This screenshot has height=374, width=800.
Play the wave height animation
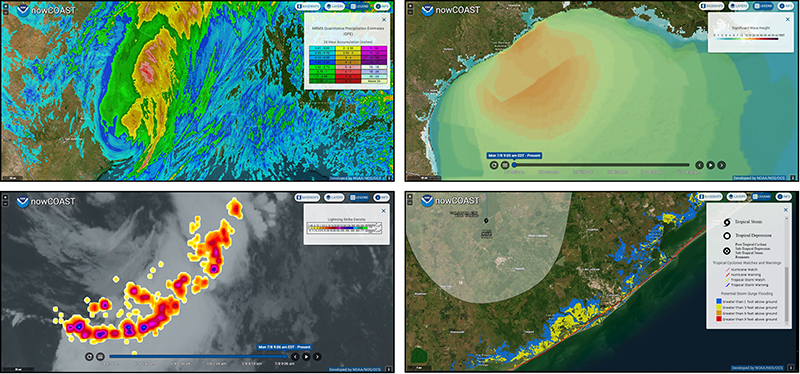pyautogui.click(x=710, y=165)
